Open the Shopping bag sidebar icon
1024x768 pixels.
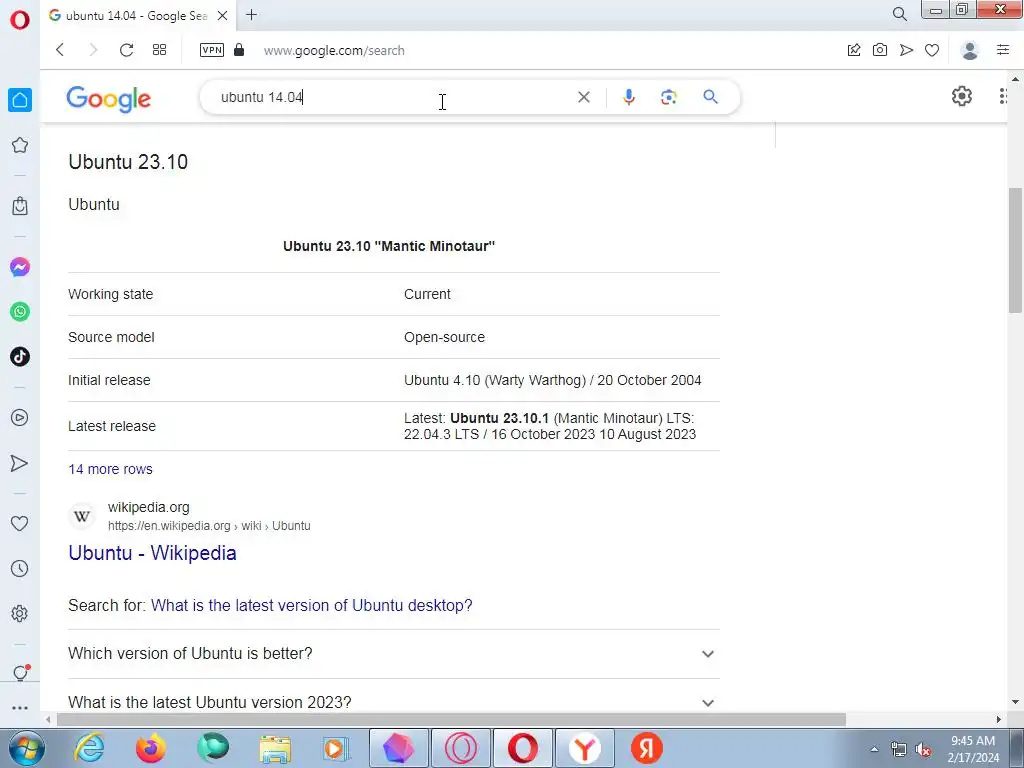pyautogui.click(x=20, y=206)
